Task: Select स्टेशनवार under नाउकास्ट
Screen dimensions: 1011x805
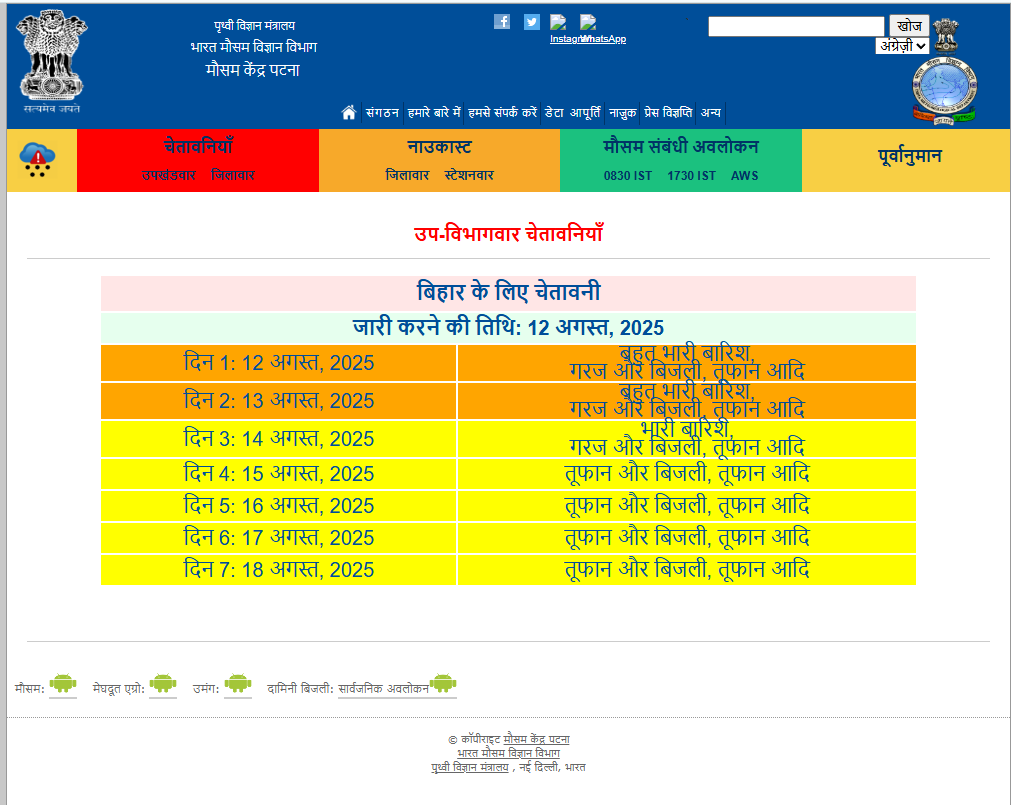Action: 469,175
